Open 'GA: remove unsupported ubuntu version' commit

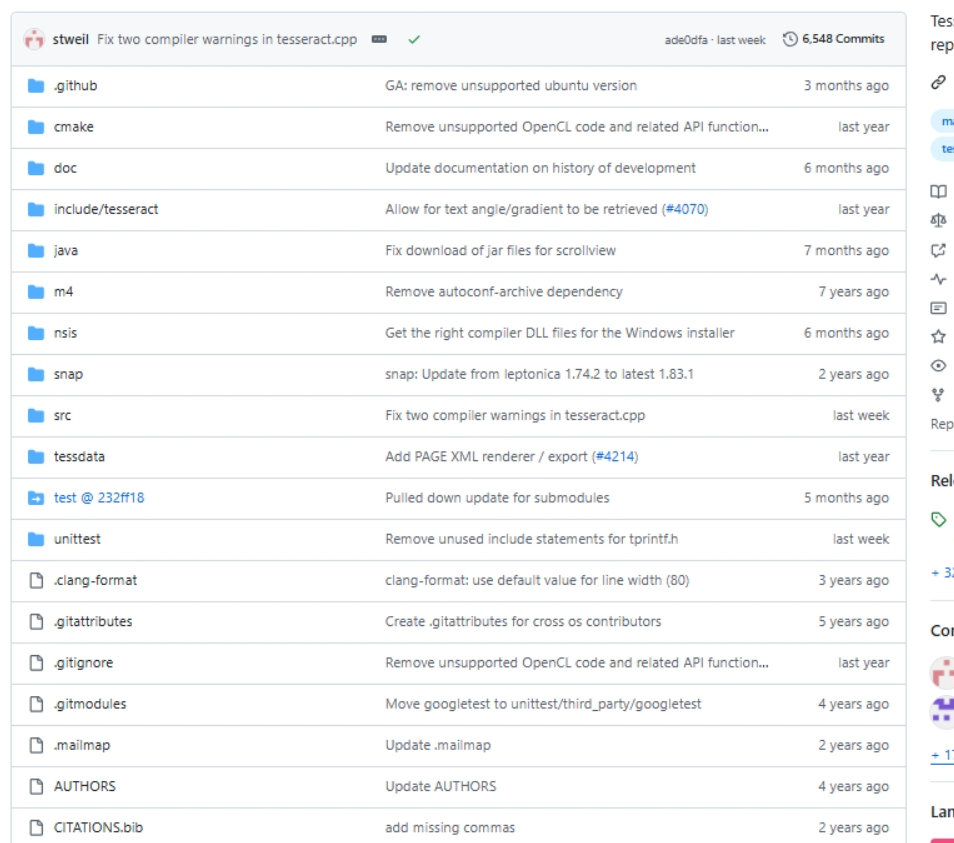[510, 86]
